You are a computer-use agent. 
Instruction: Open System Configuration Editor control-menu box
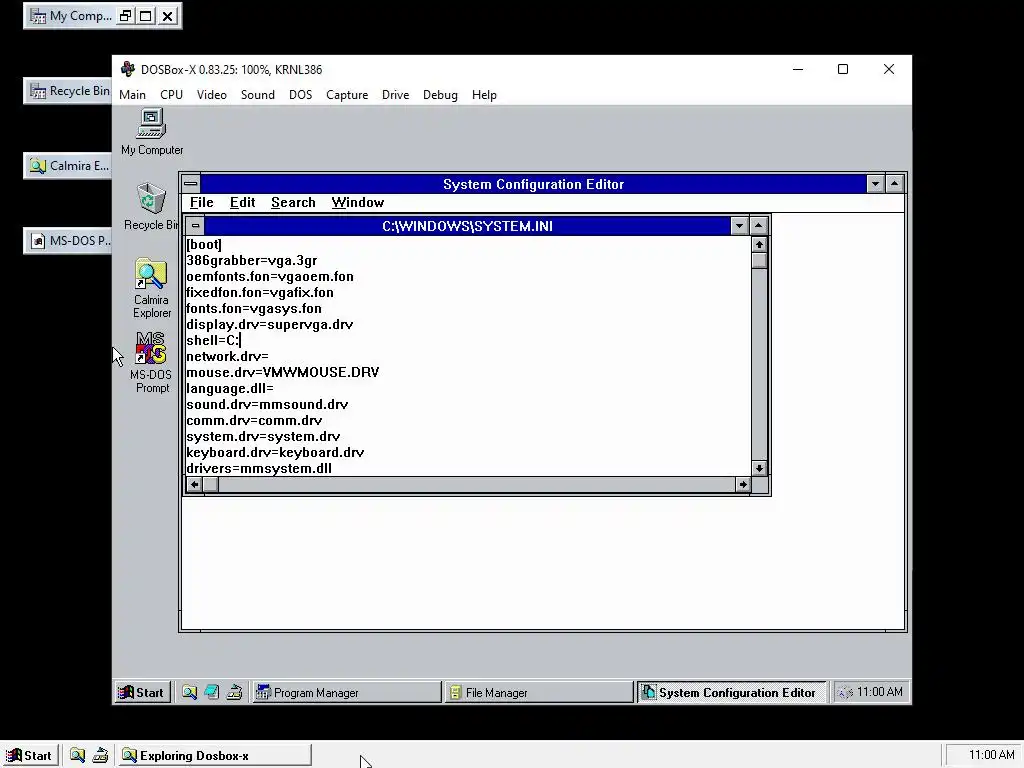(191, 184)
